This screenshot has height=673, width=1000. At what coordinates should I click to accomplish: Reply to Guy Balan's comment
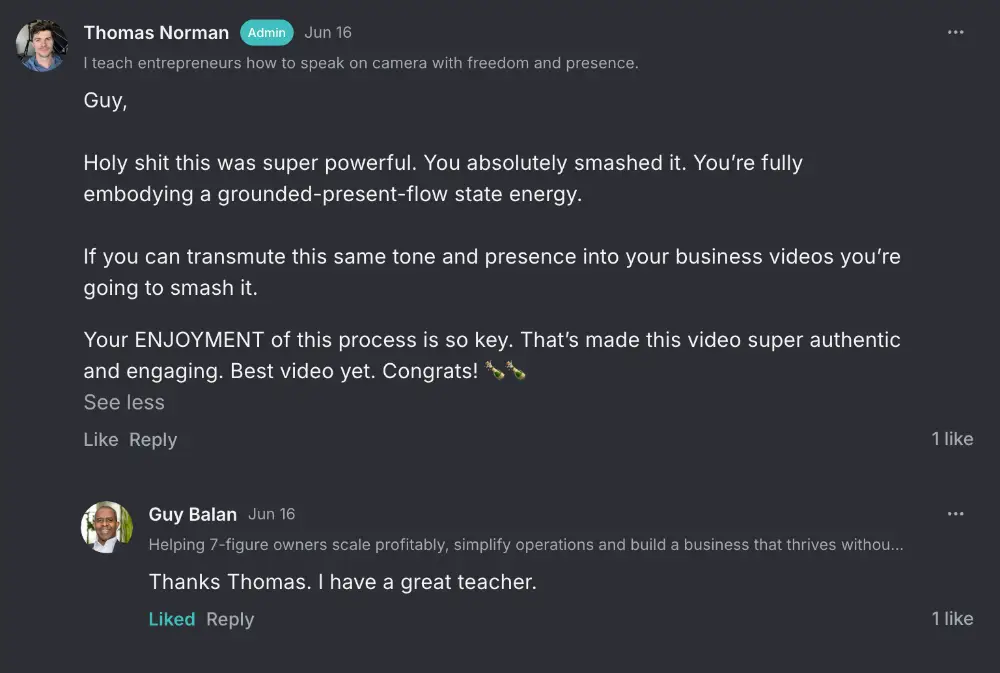(x=230, y=619)
